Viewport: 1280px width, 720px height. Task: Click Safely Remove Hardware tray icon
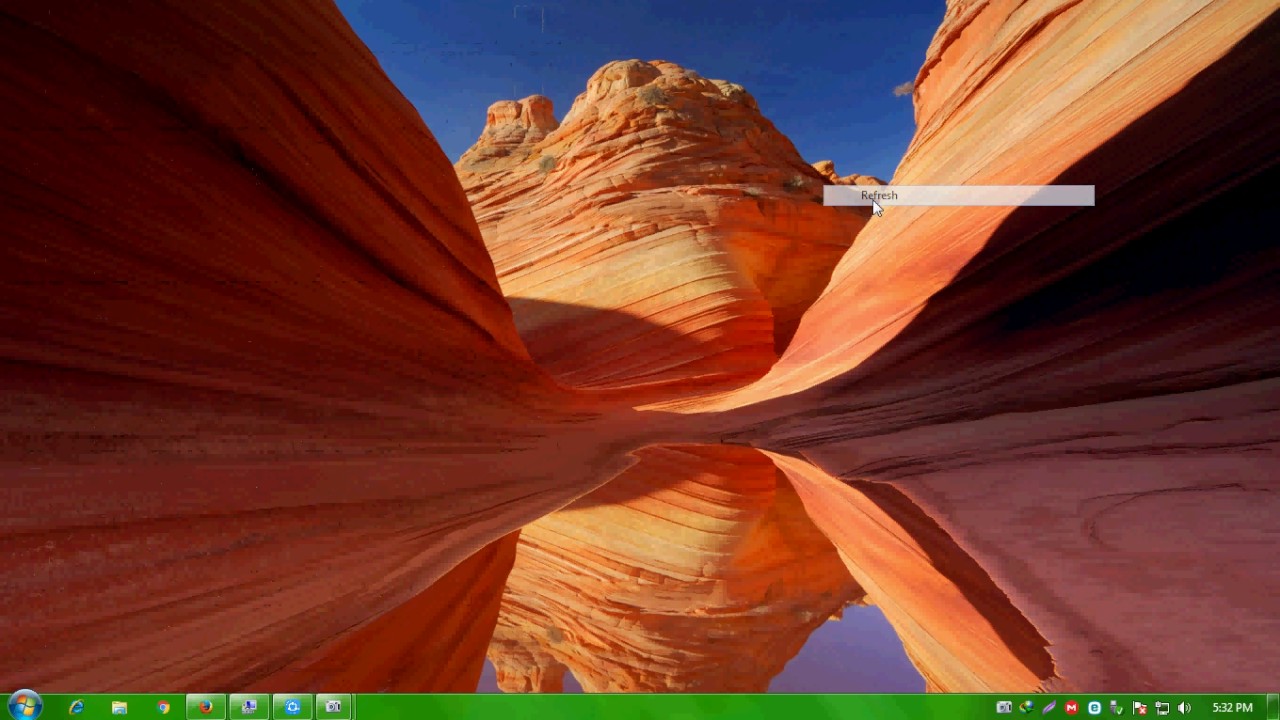tap(1116, 708)
